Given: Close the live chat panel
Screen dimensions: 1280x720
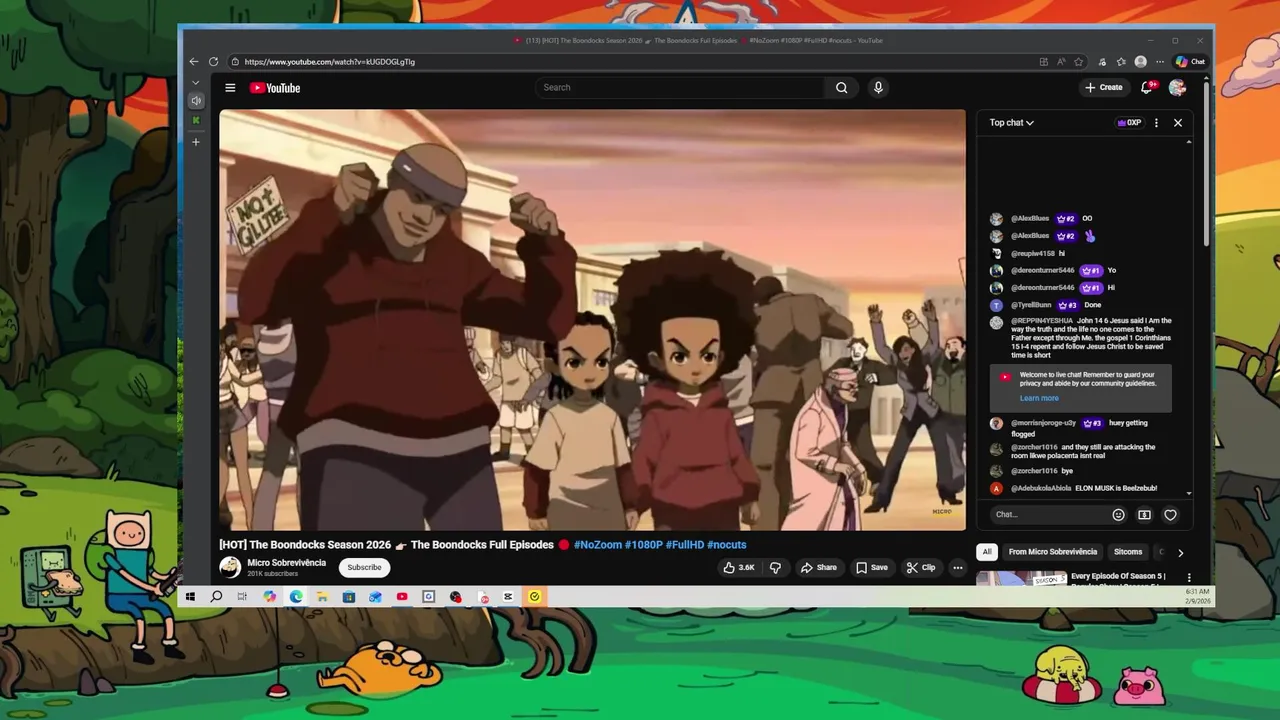Looking at the screenshot, I should pyautogui.click(x=1178, y=123).
